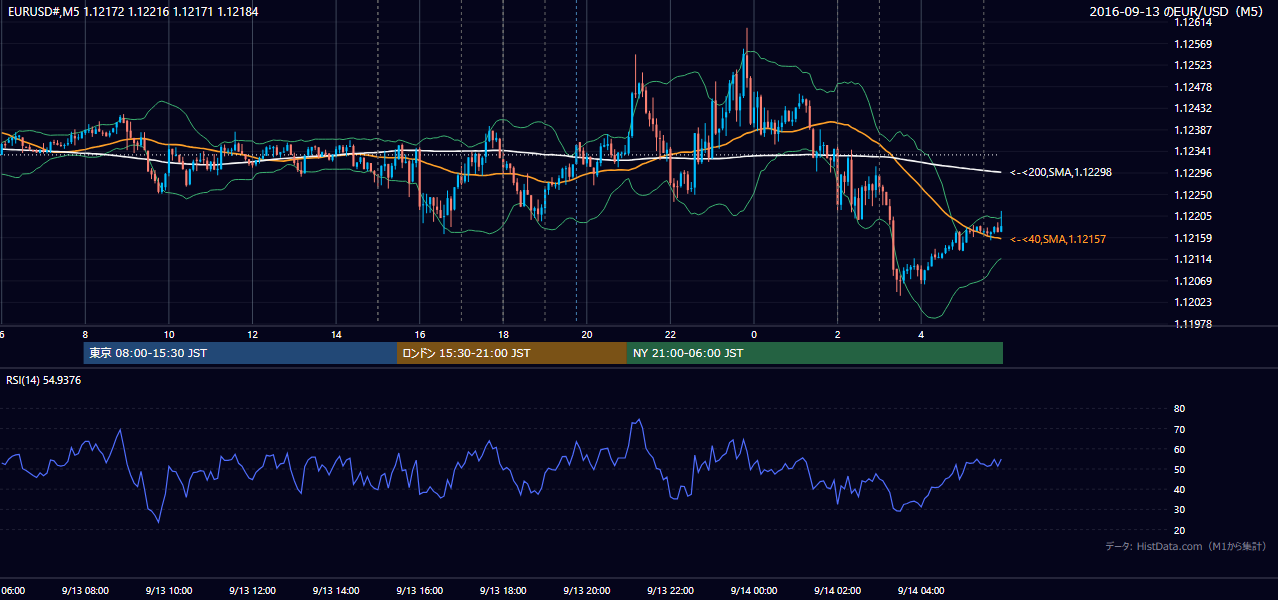This screenshot has height=600, width=1278.
Task: Click the 9/13 14:00 bottom date label
Action: click(x=336, y=591)
